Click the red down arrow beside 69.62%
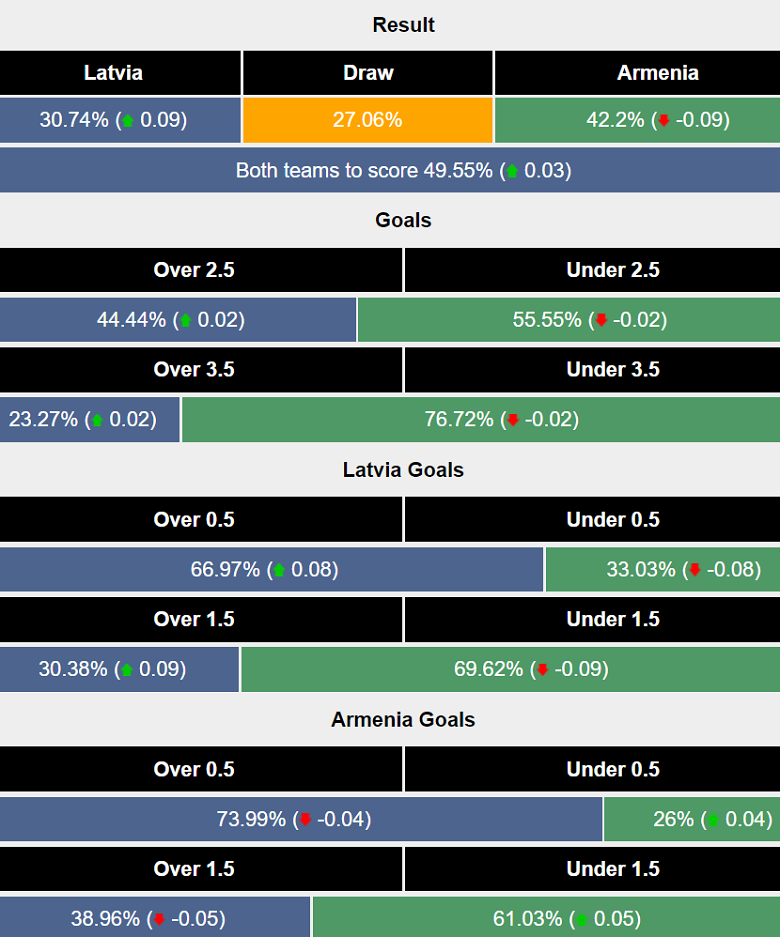 [x=543, y=671]
